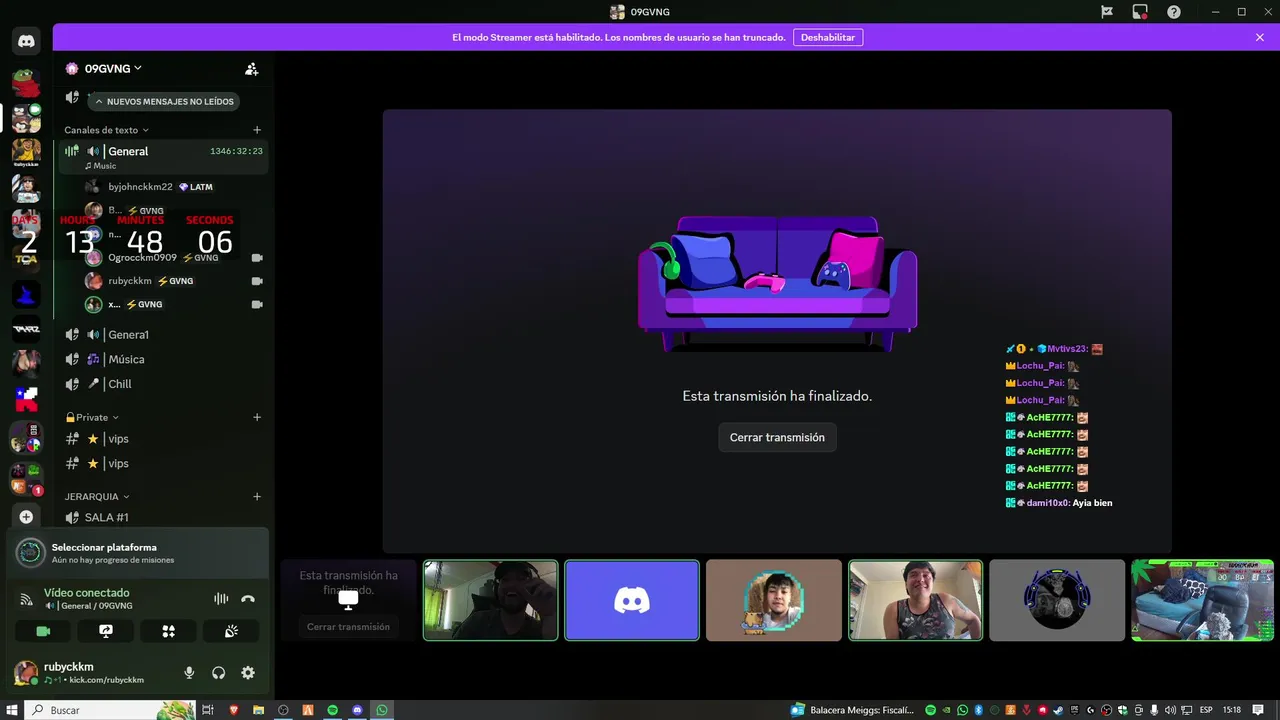1280x720 pixels.
Task: Dismiss the streamer mode banner
Action: (1260, 37)
